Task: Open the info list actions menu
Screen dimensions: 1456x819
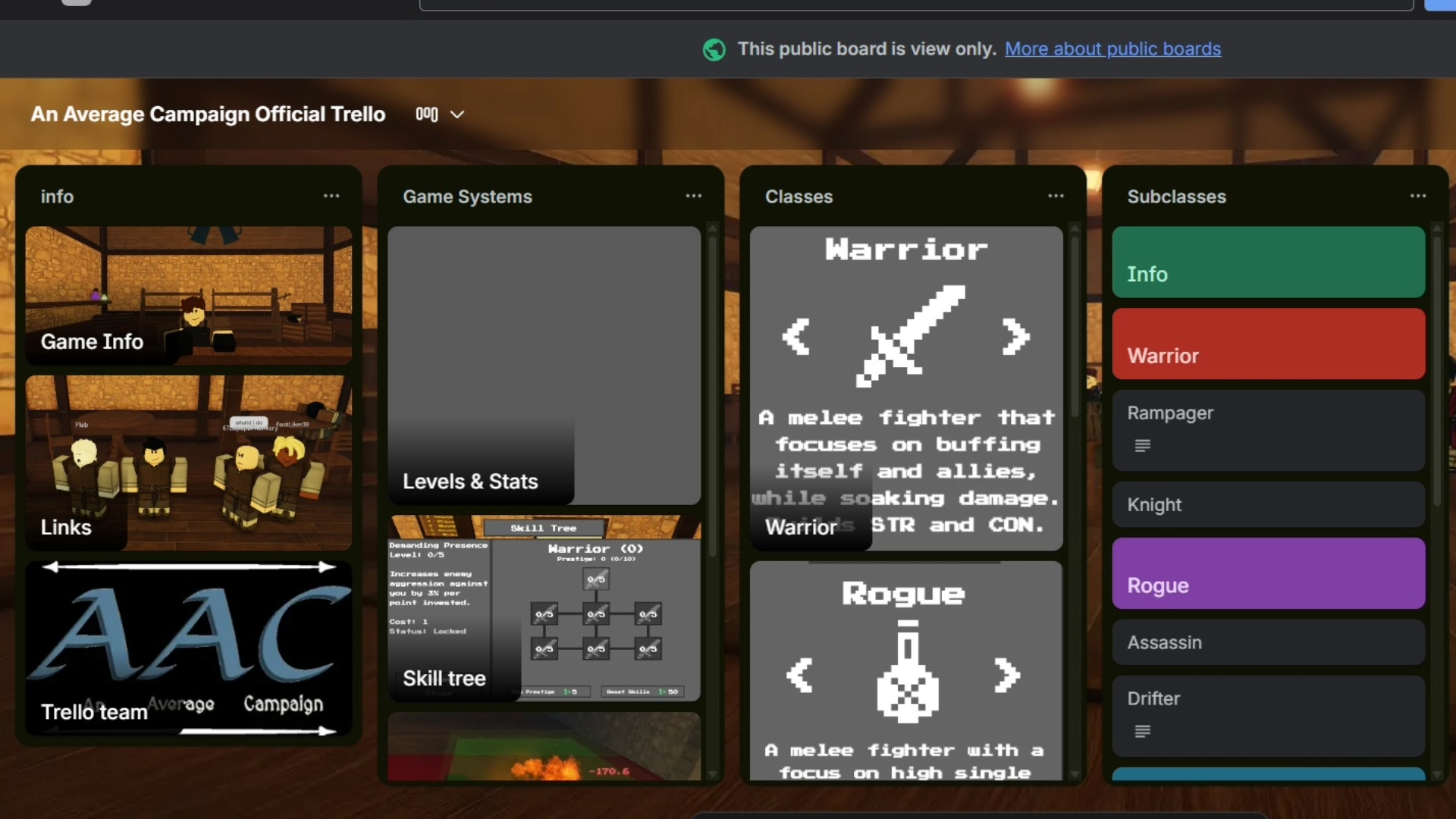Action: click(x=331, y=196)
